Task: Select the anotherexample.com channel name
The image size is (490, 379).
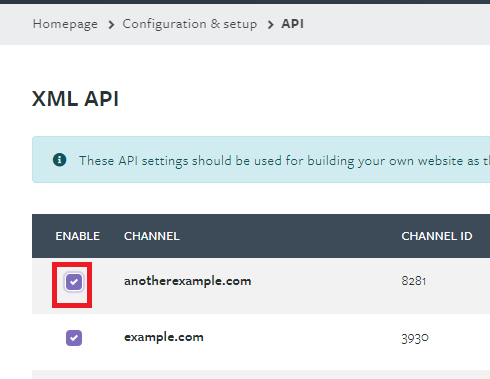Action: coord(187,281)
